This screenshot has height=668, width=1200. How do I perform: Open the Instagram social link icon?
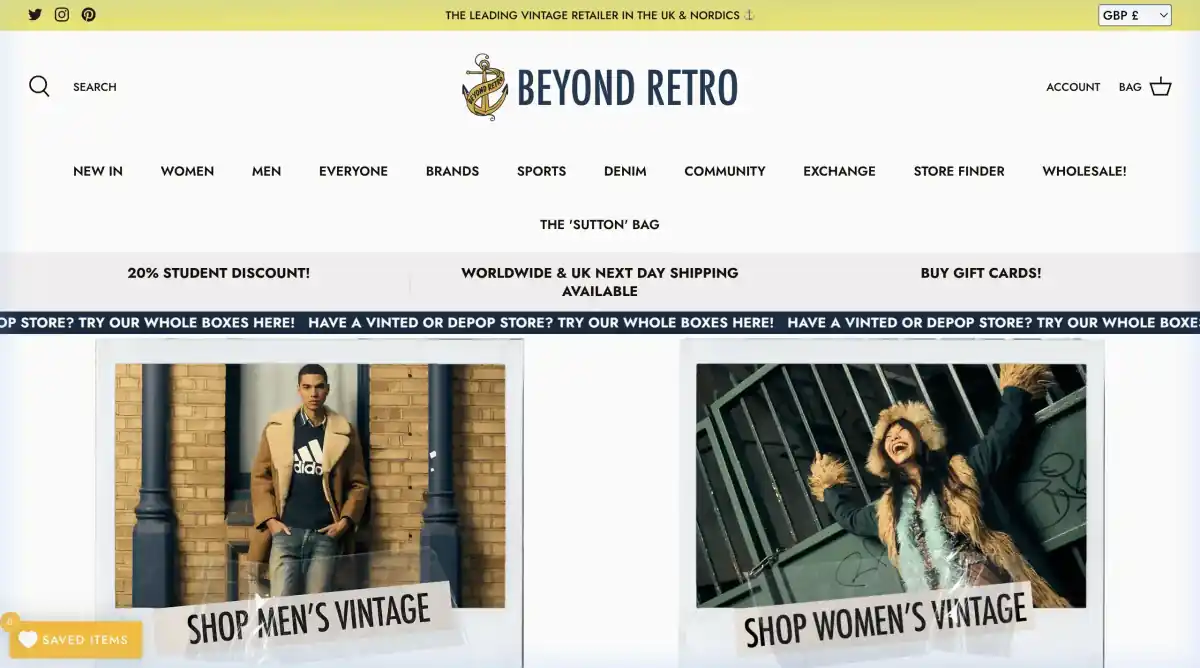[62, 15]
